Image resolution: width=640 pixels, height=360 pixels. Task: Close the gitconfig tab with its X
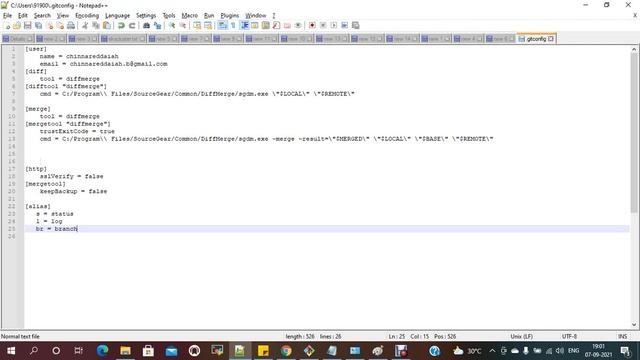(551, 39)
